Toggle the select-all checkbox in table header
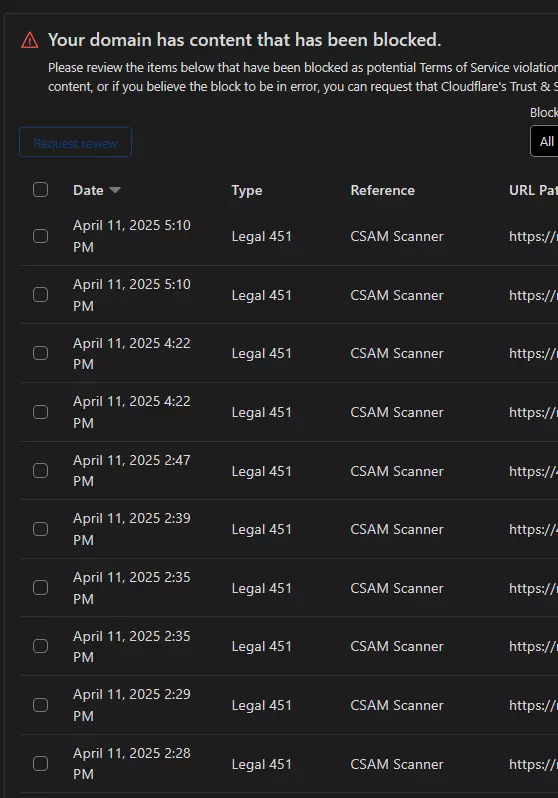This screenshot has height=798, width=558. coord(41,190)
